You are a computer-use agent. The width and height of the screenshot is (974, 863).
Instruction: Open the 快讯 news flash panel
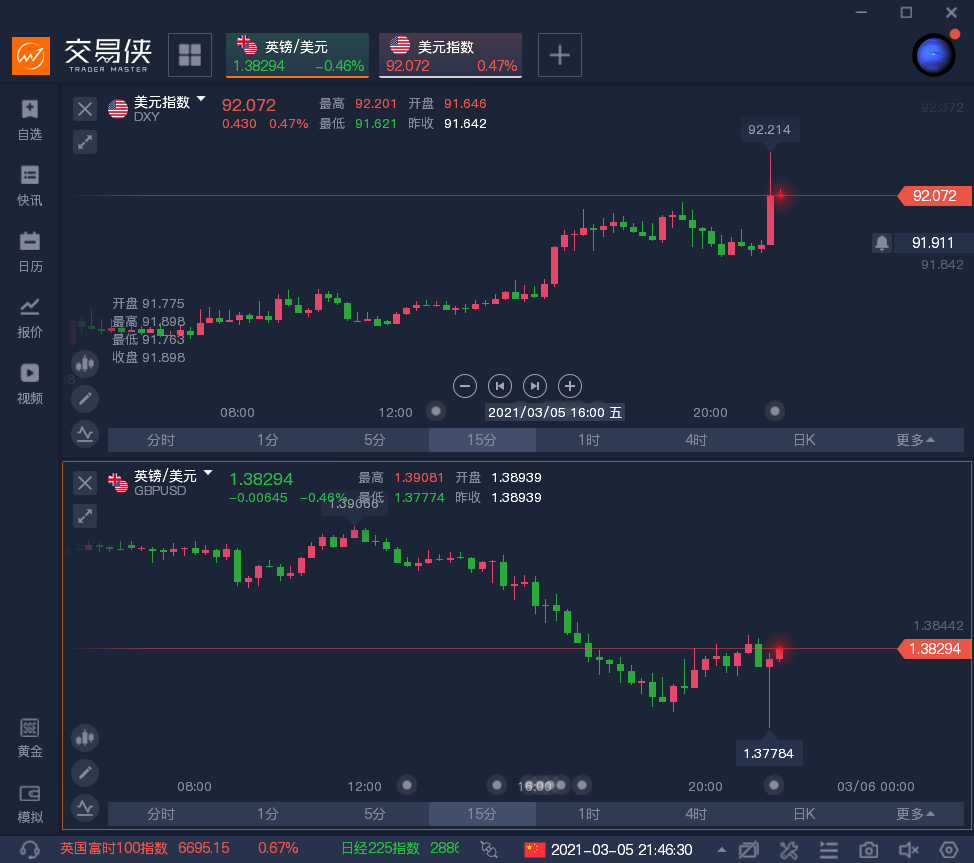point(30,185)
